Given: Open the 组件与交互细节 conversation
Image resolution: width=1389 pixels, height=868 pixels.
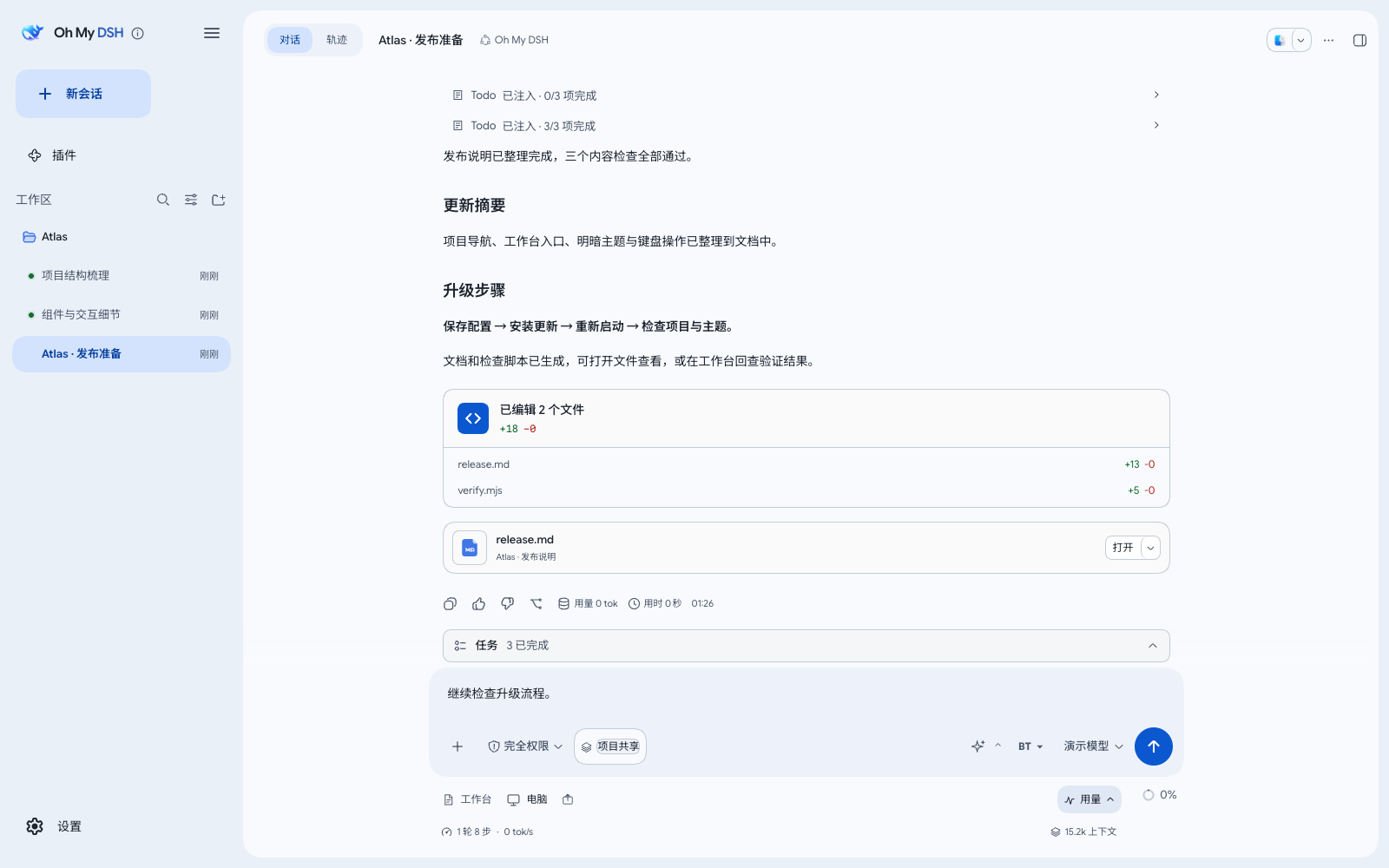Looking at the screenshot, I should coord(122,315).
